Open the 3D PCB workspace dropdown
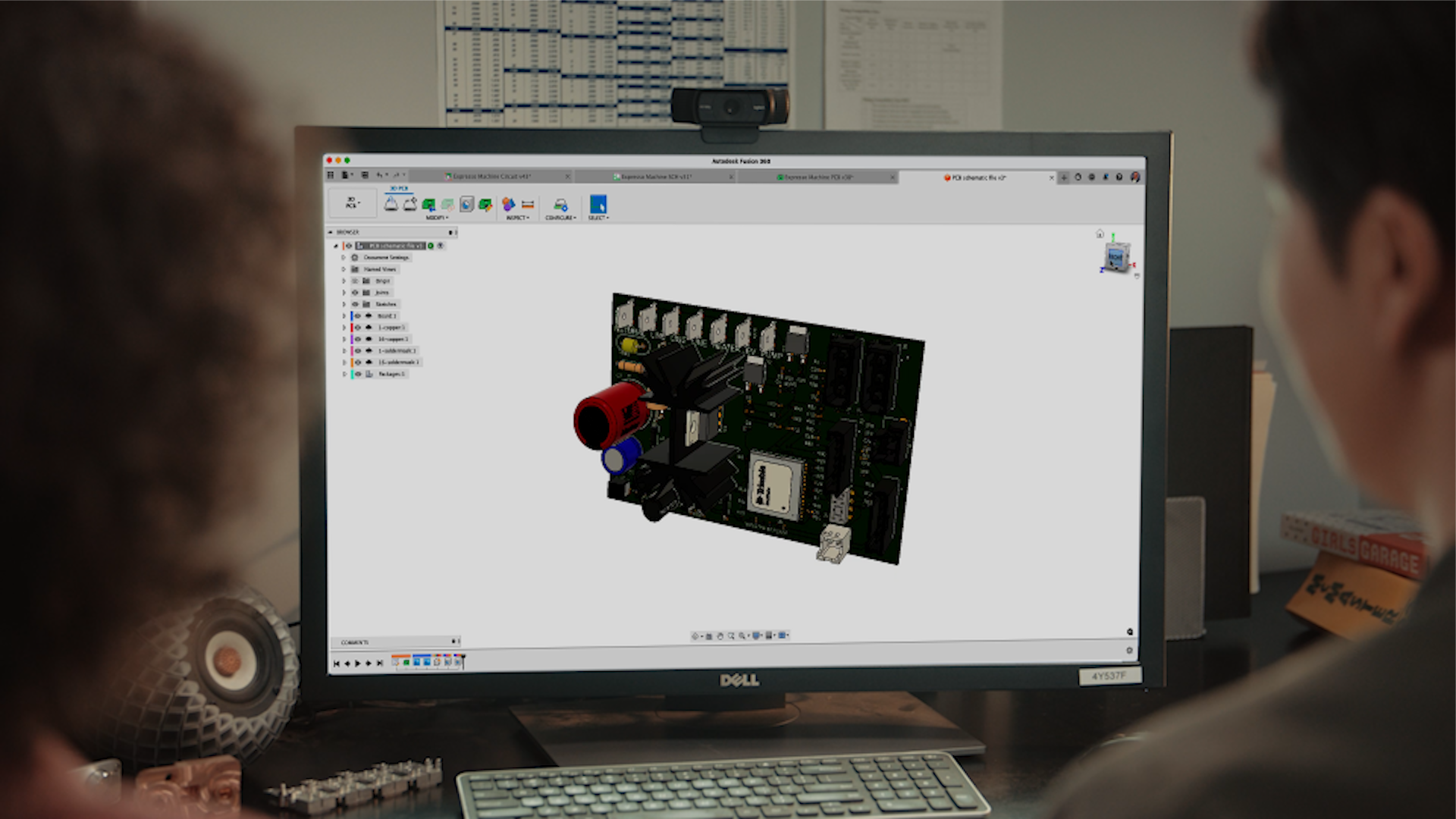The width and height of the screenshot is (1456, 819). click(353, 203)
